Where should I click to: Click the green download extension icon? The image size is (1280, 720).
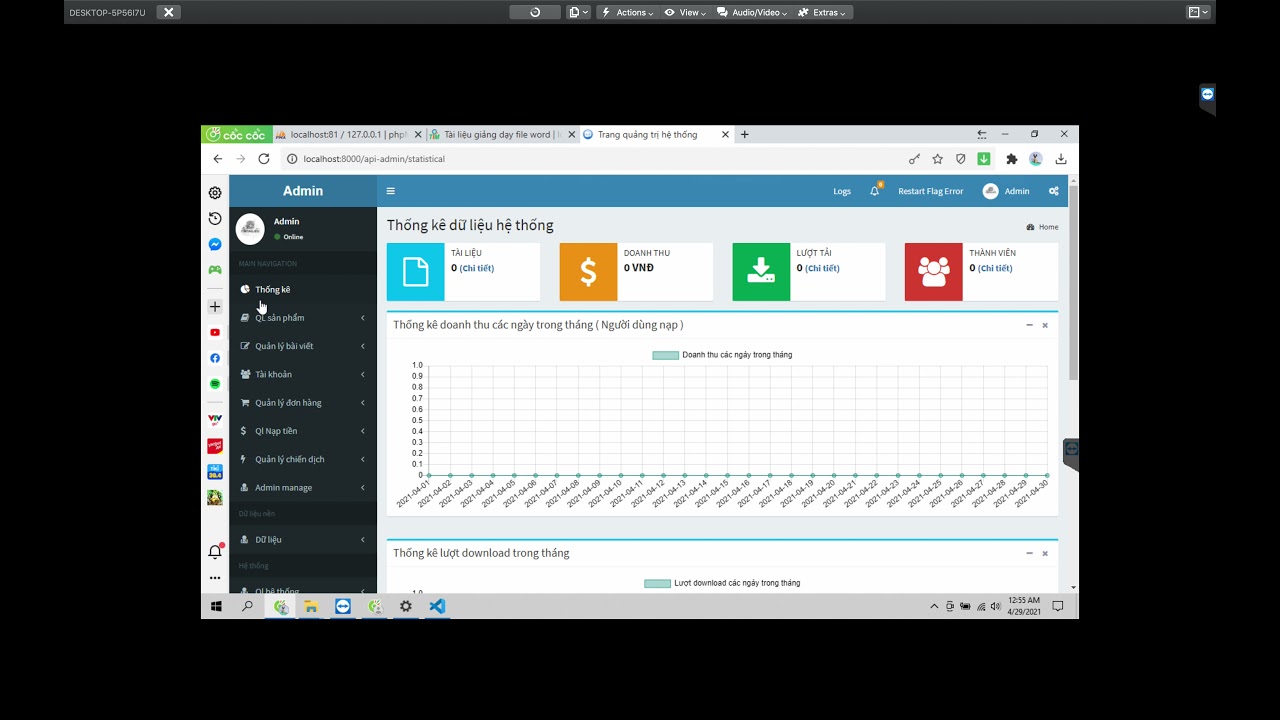click(x=984, y=159)
